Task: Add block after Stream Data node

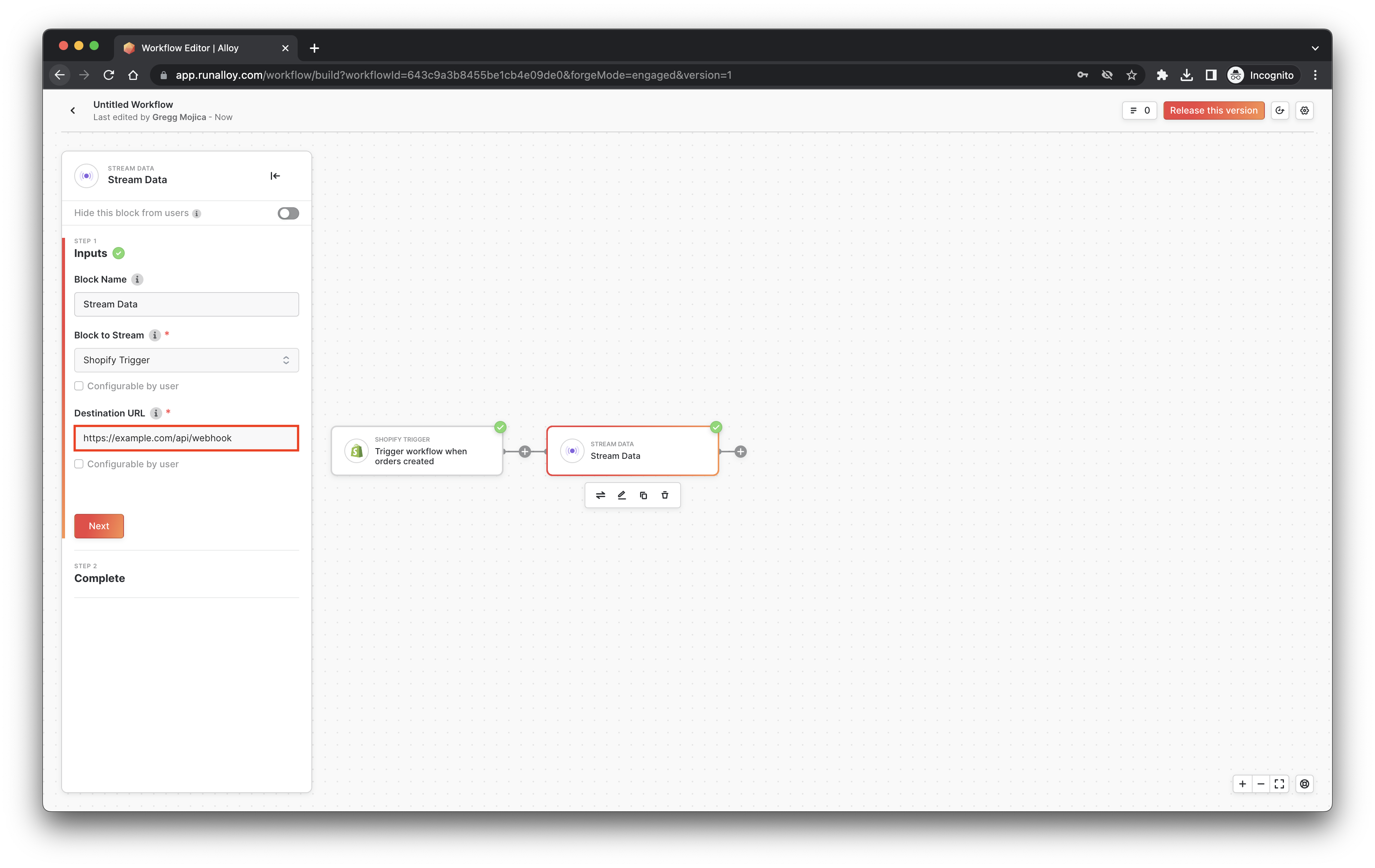Action: (741, 452)
